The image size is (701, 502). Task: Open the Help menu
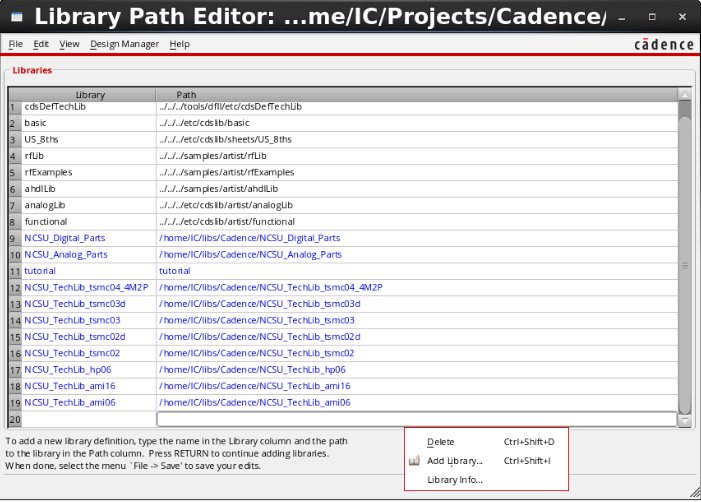[179, 44]
